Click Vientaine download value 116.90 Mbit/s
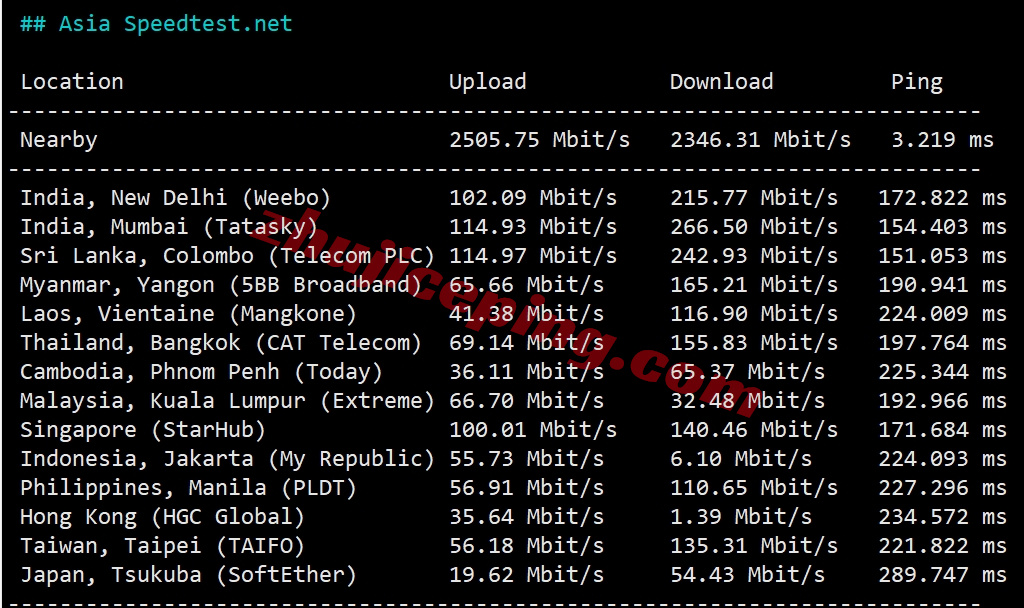The height and width of the screenshot is (608, 1024). click(x=754, y=313)
